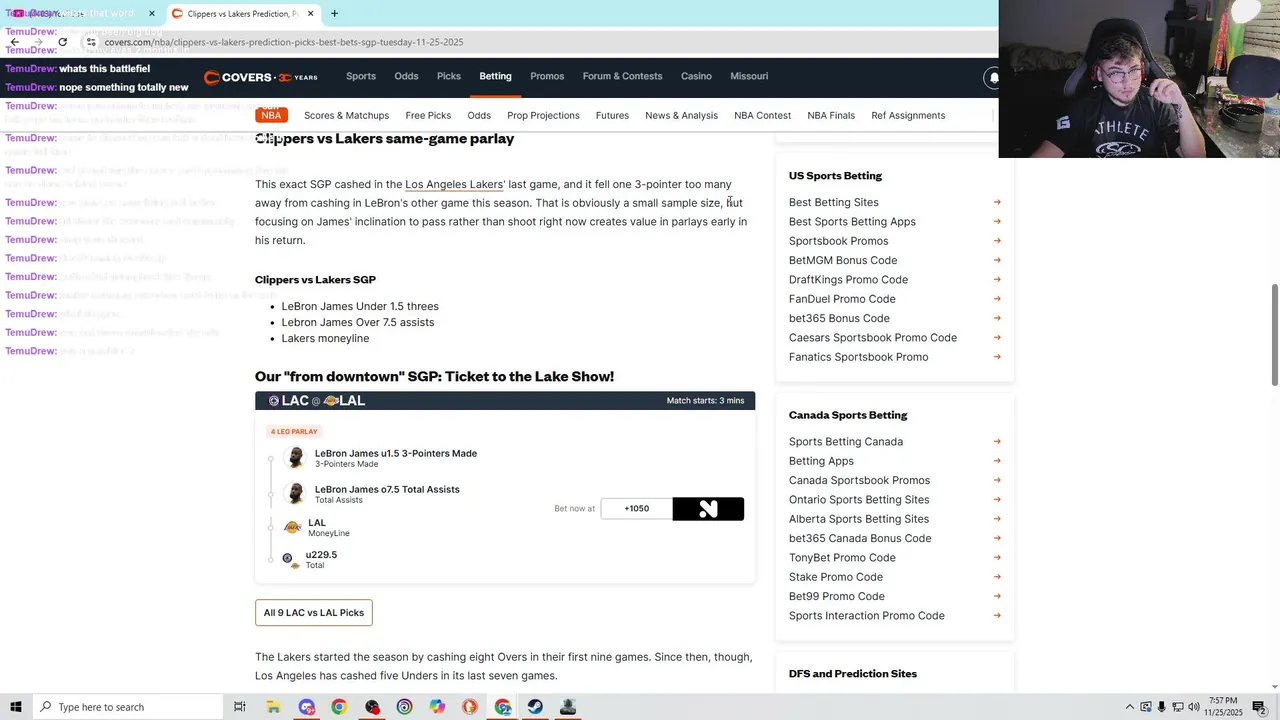Open File Explorer from the taskbar

[273, 707]
